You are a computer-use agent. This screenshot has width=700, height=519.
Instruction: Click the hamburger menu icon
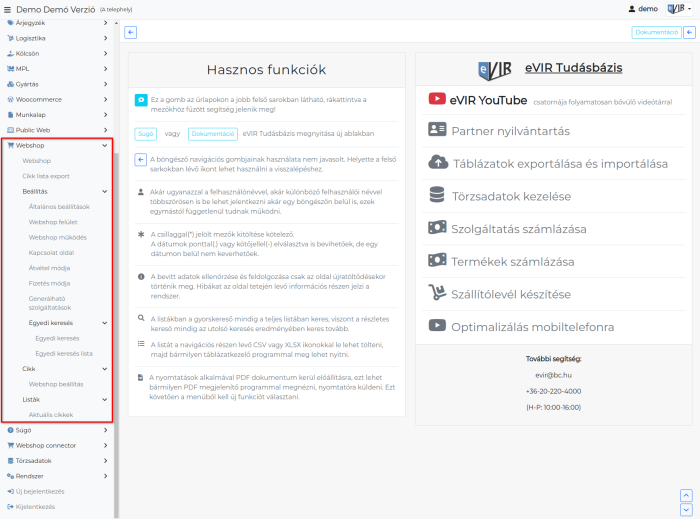click(x=8, y=8)
